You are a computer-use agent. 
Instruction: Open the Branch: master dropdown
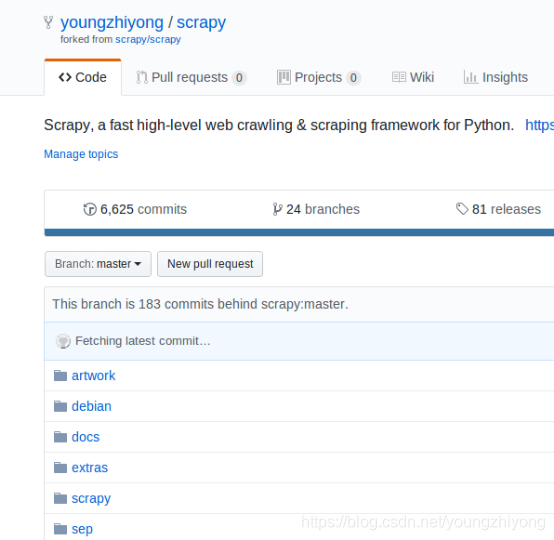click(98, 264)
